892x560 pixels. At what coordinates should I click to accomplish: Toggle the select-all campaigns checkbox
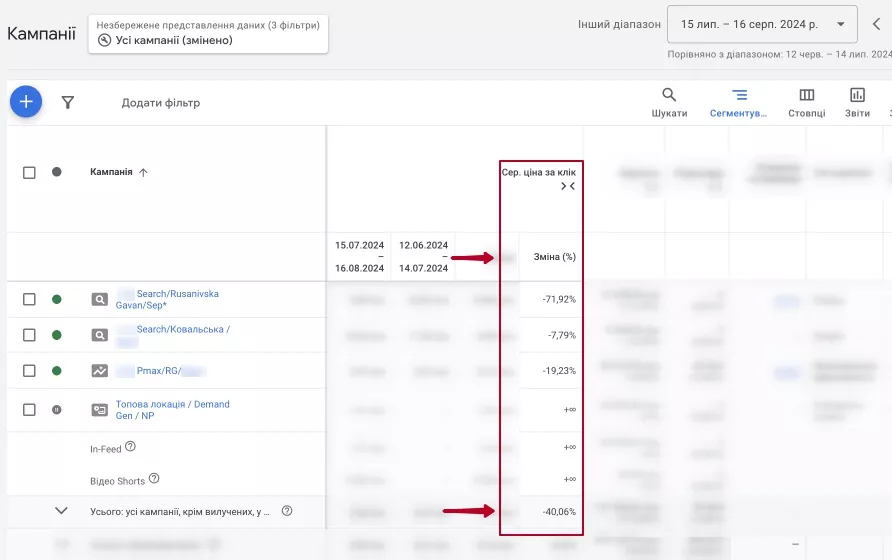29,172
